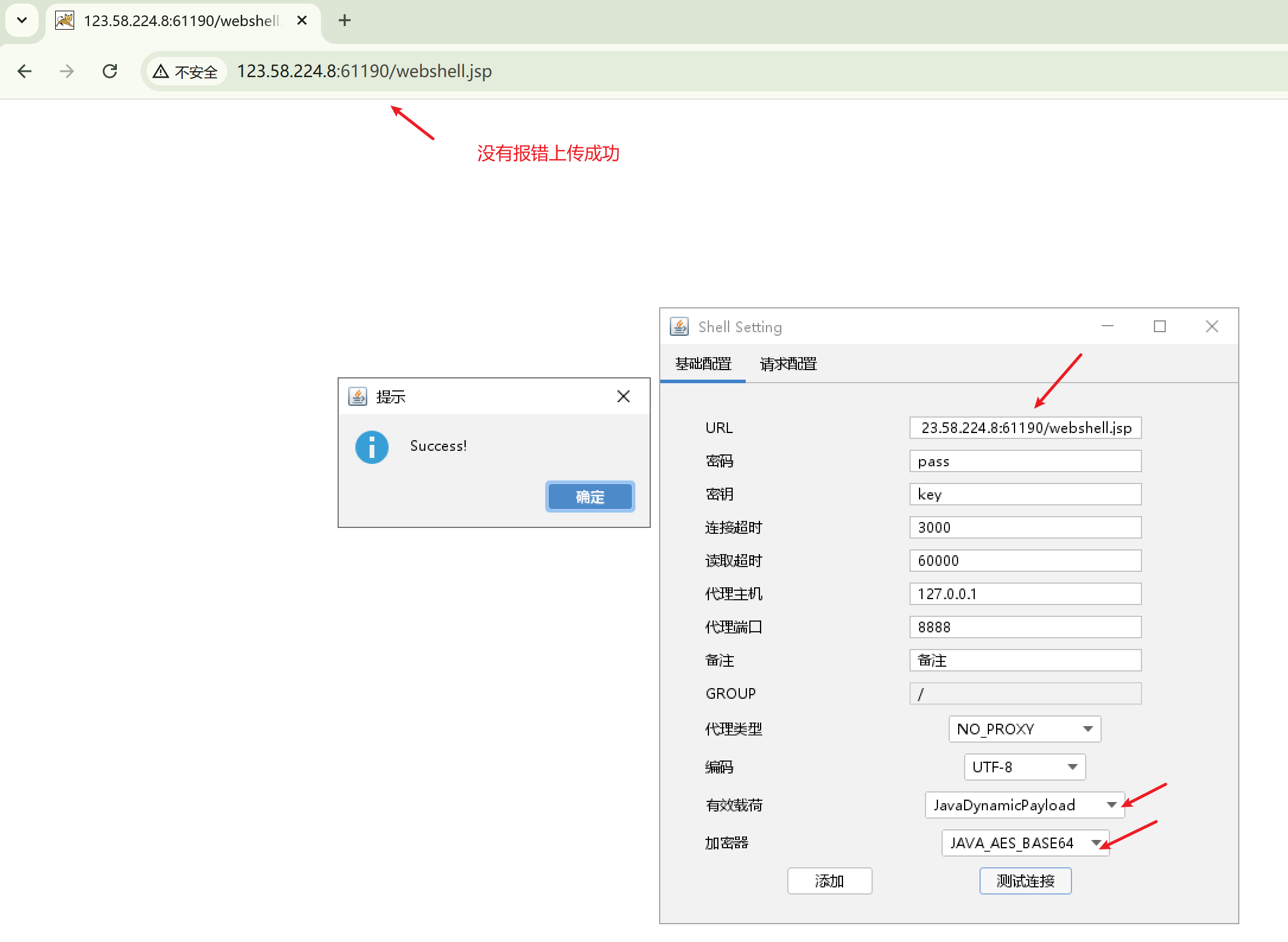Confirm the Success dialog with 确定

[x=590, y=497]
